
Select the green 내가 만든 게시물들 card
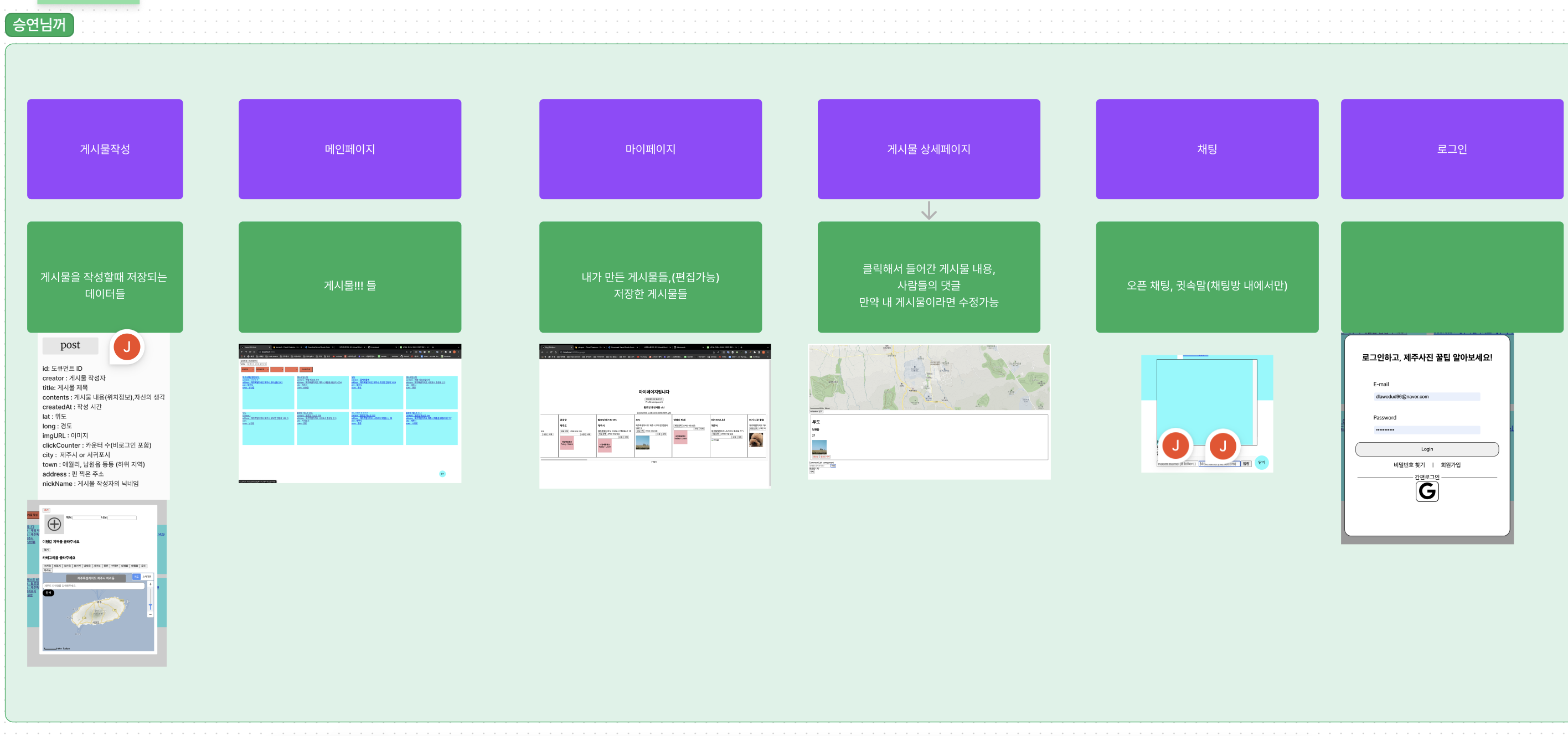pos(650,277)
